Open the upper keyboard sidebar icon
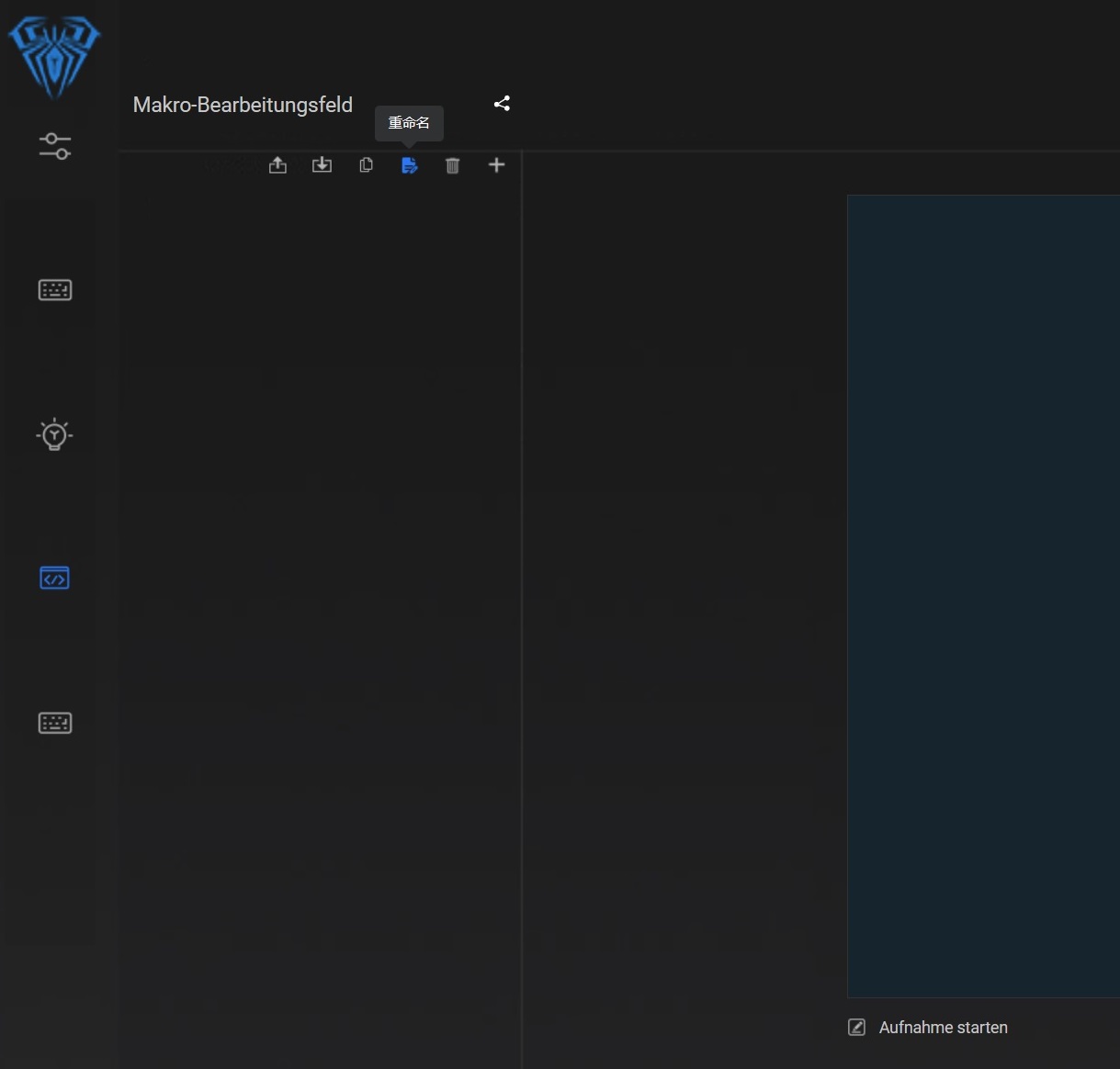Screen dimensions: 1120x1069 pyautogui.click(x=55, y=290)
